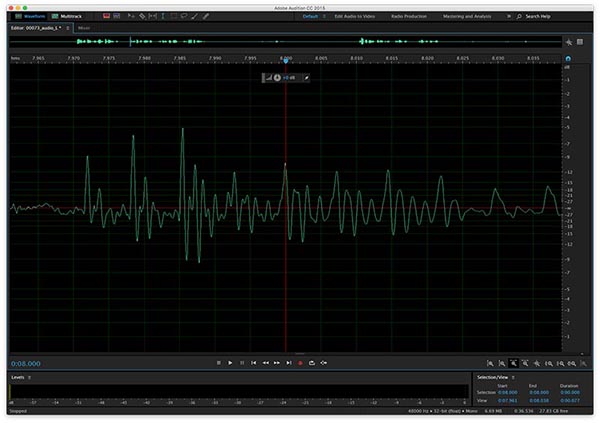
Task: Toggle Loop Playback in the transport bar
Action: [x=312, y=362]
